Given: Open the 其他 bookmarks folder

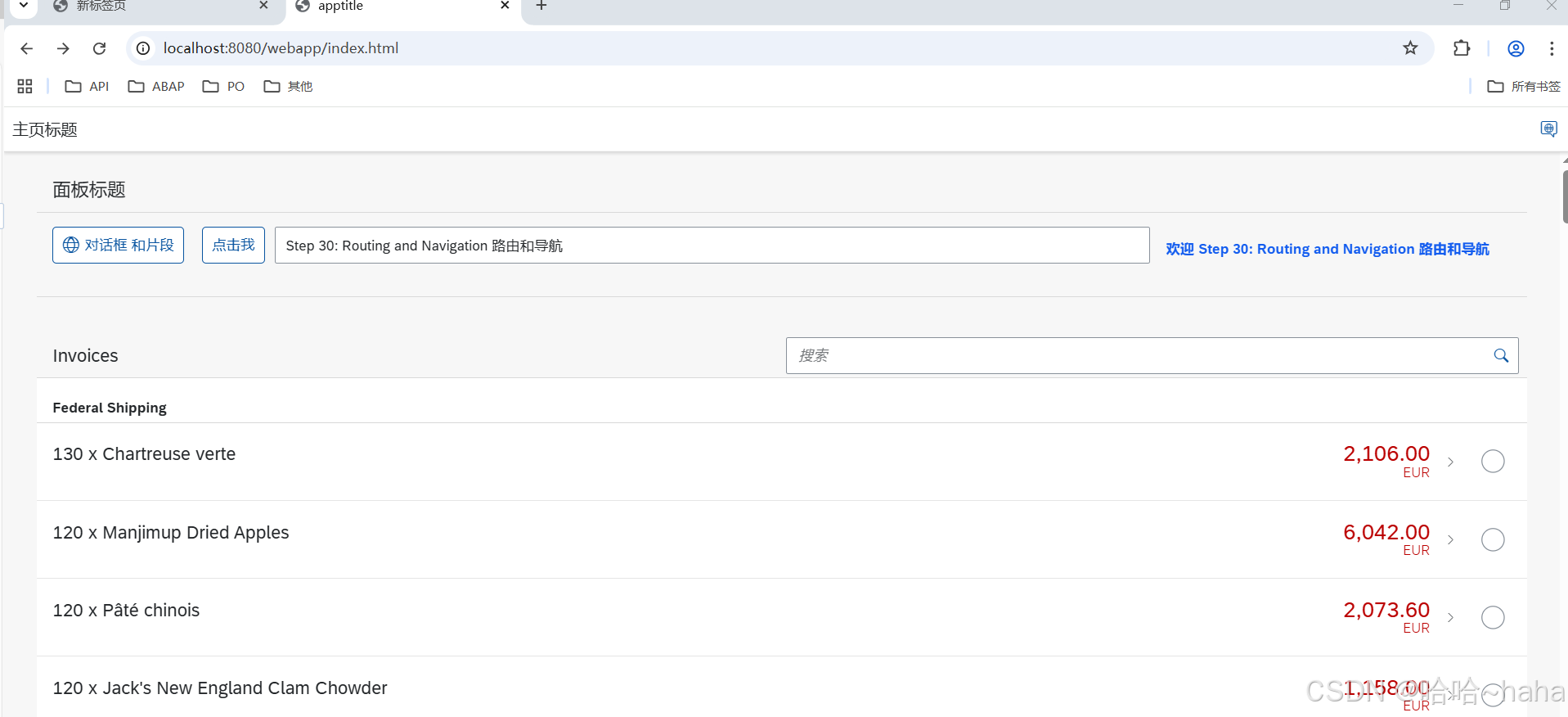Looking at the screenshot, I should (288, 86).
